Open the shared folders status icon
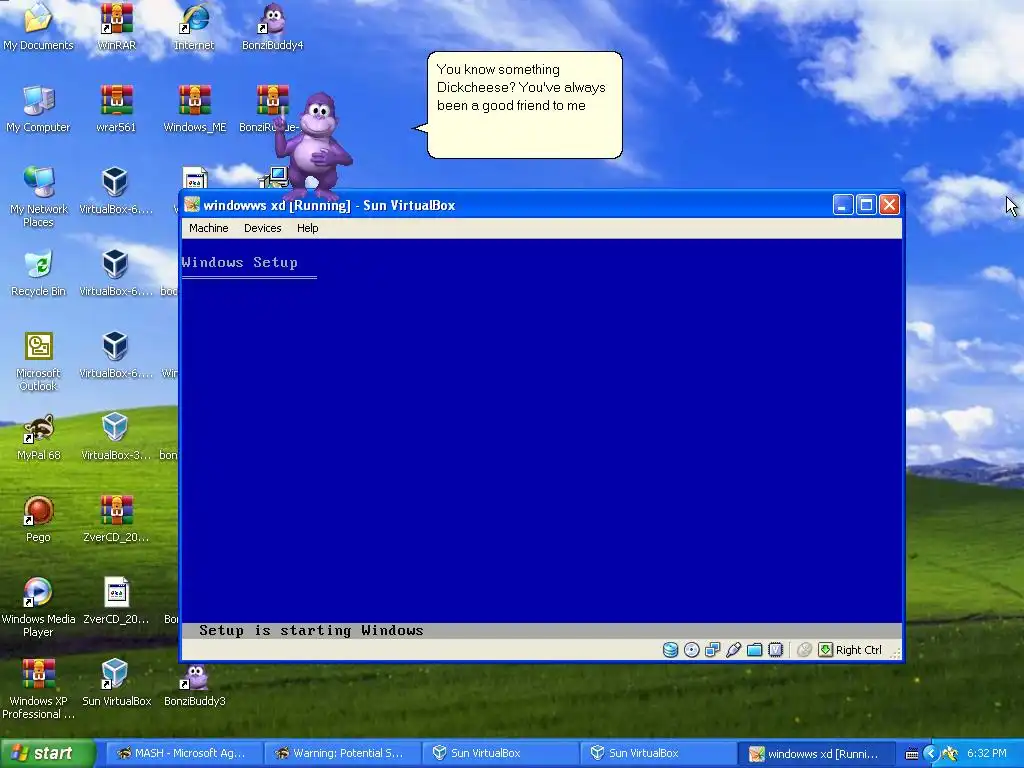Viewport: 1024px width, 768px height. click(x=754, y=650)
